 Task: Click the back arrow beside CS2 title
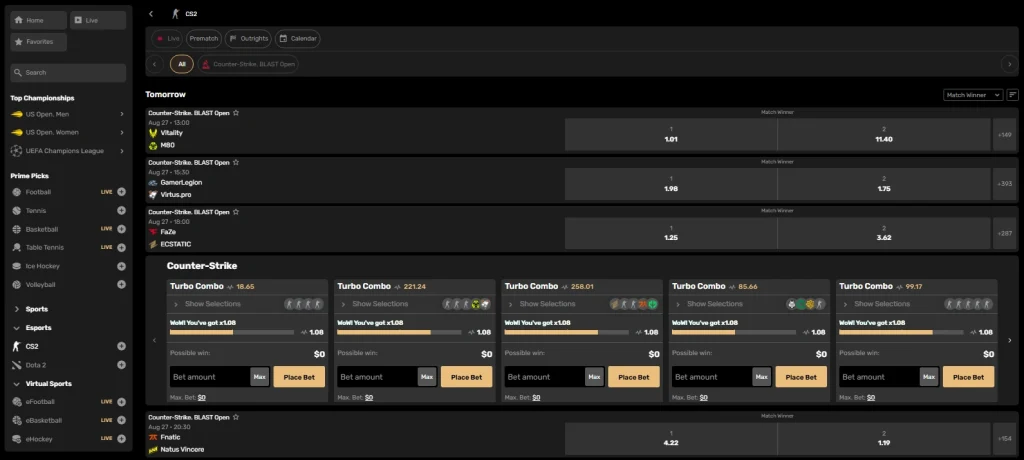(151, 14)
